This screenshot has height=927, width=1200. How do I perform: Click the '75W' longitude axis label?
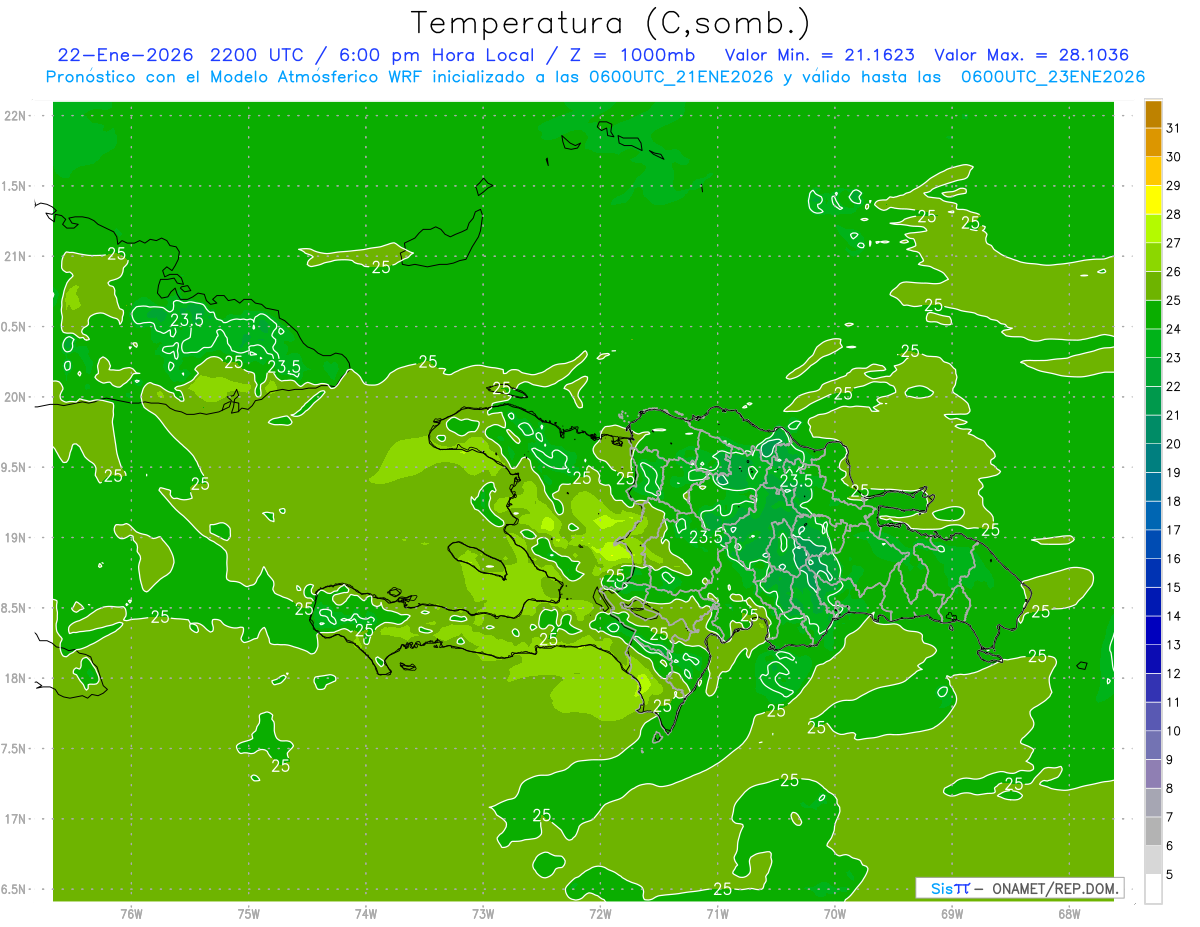tap(249, 913)
